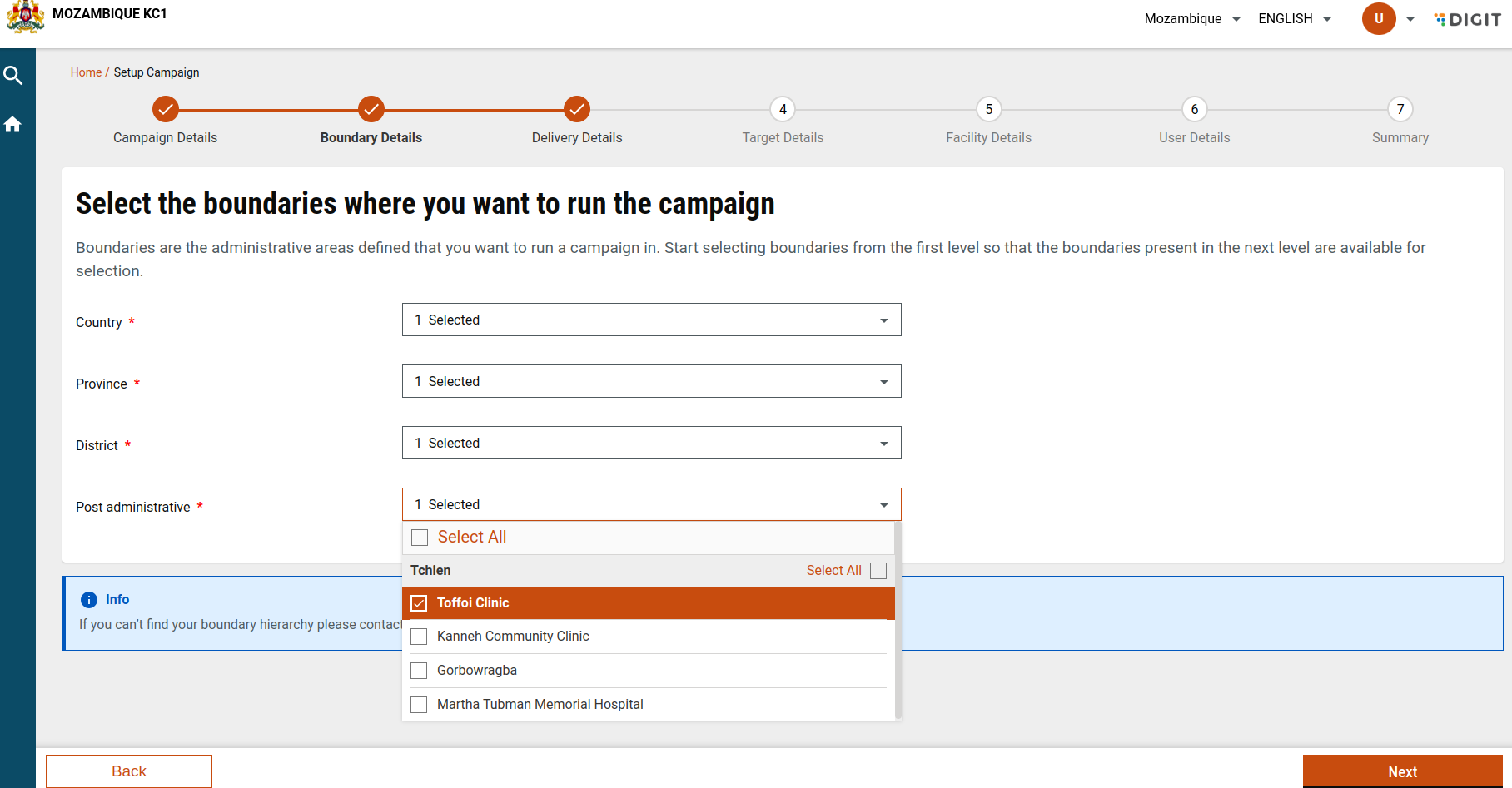Open the Province dropdown
The width and height of the screenshot is (1512, 788).
pos(651,382)
